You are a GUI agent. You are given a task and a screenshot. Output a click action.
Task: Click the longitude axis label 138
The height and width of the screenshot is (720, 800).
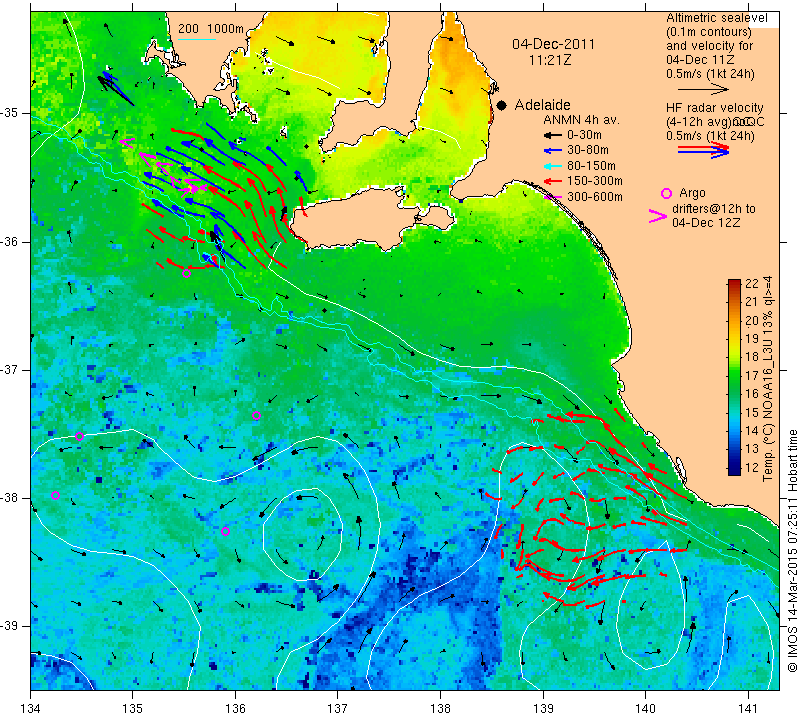[x=440, y=709]
